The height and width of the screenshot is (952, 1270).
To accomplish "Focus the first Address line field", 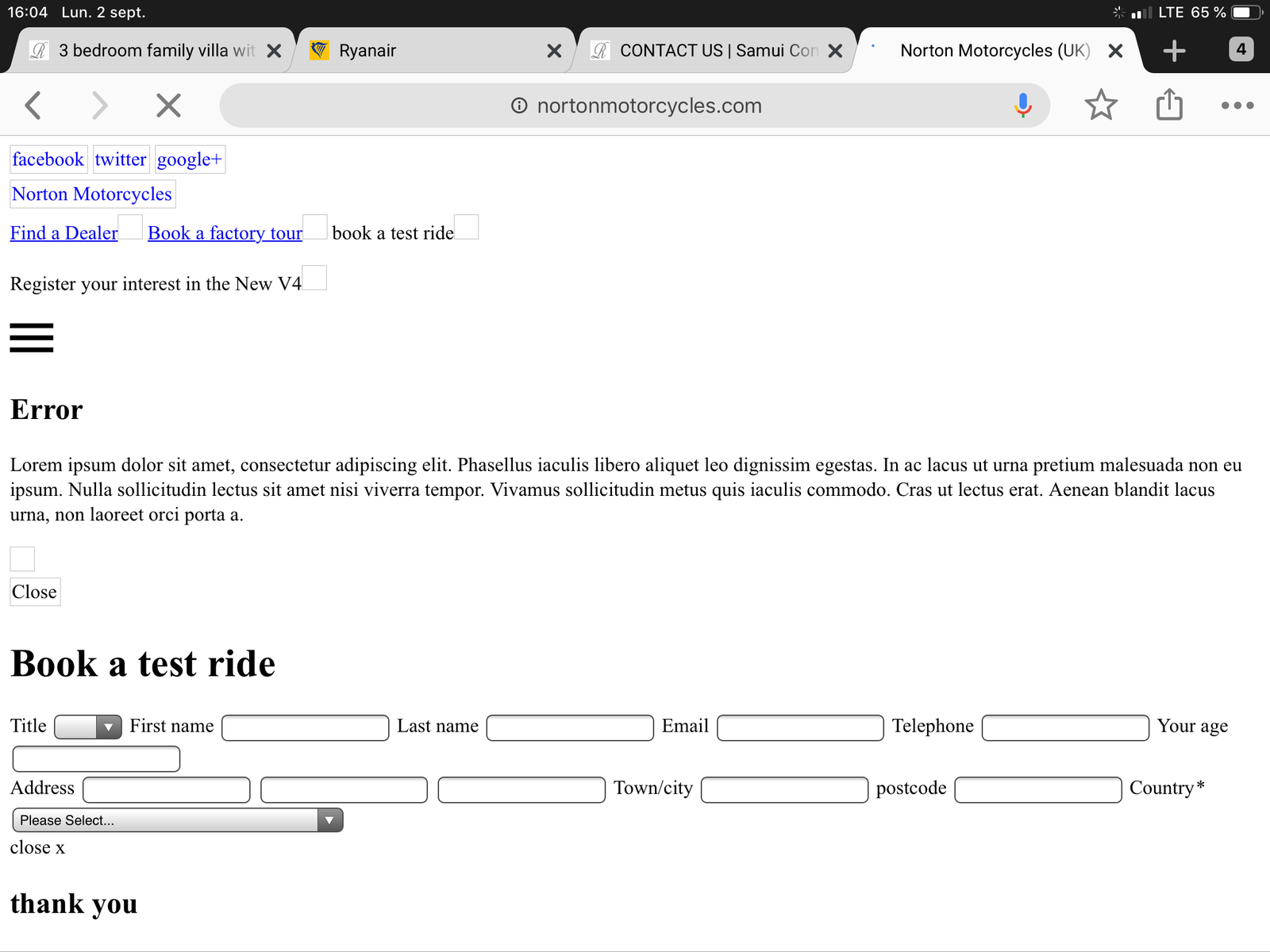I will click(x=167, y=790).
